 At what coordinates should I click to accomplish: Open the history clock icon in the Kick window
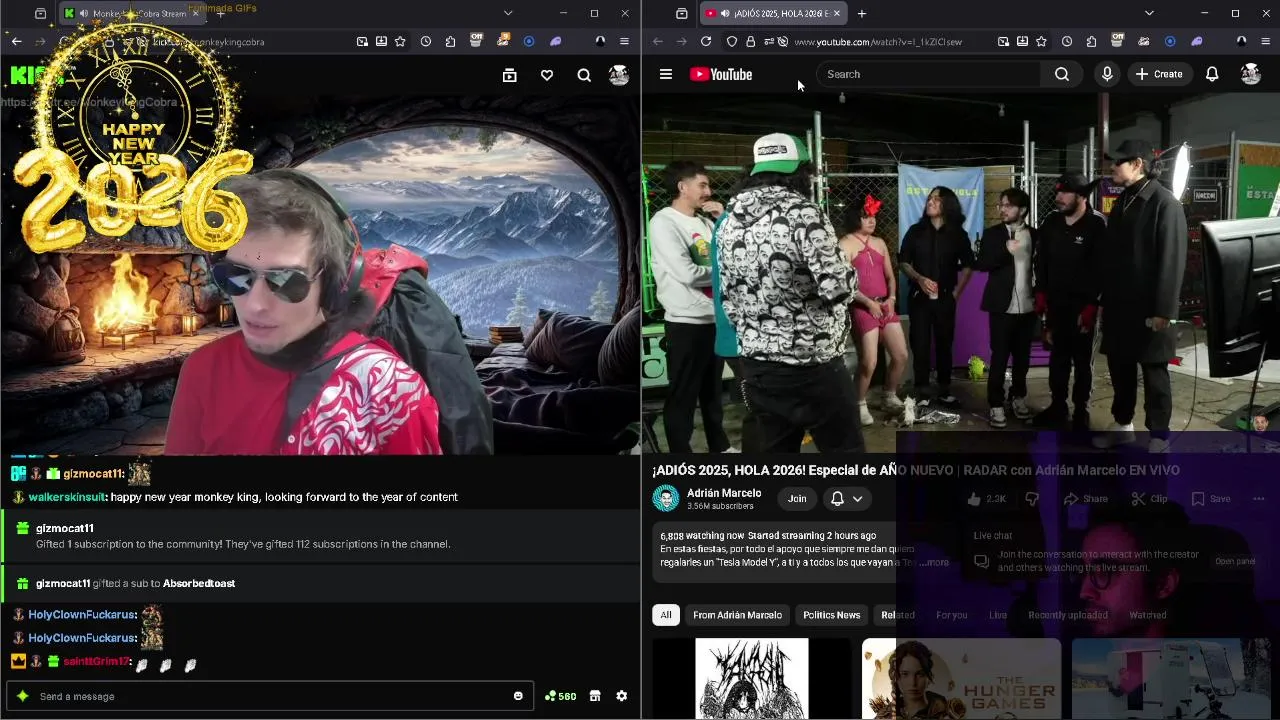426,42
